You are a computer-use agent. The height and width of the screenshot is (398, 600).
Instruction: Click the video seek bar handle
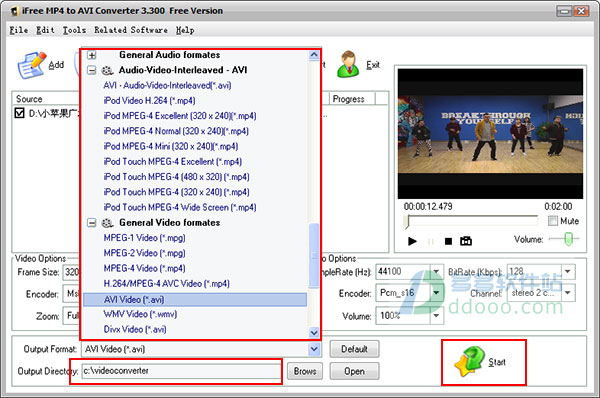(407, 222)
